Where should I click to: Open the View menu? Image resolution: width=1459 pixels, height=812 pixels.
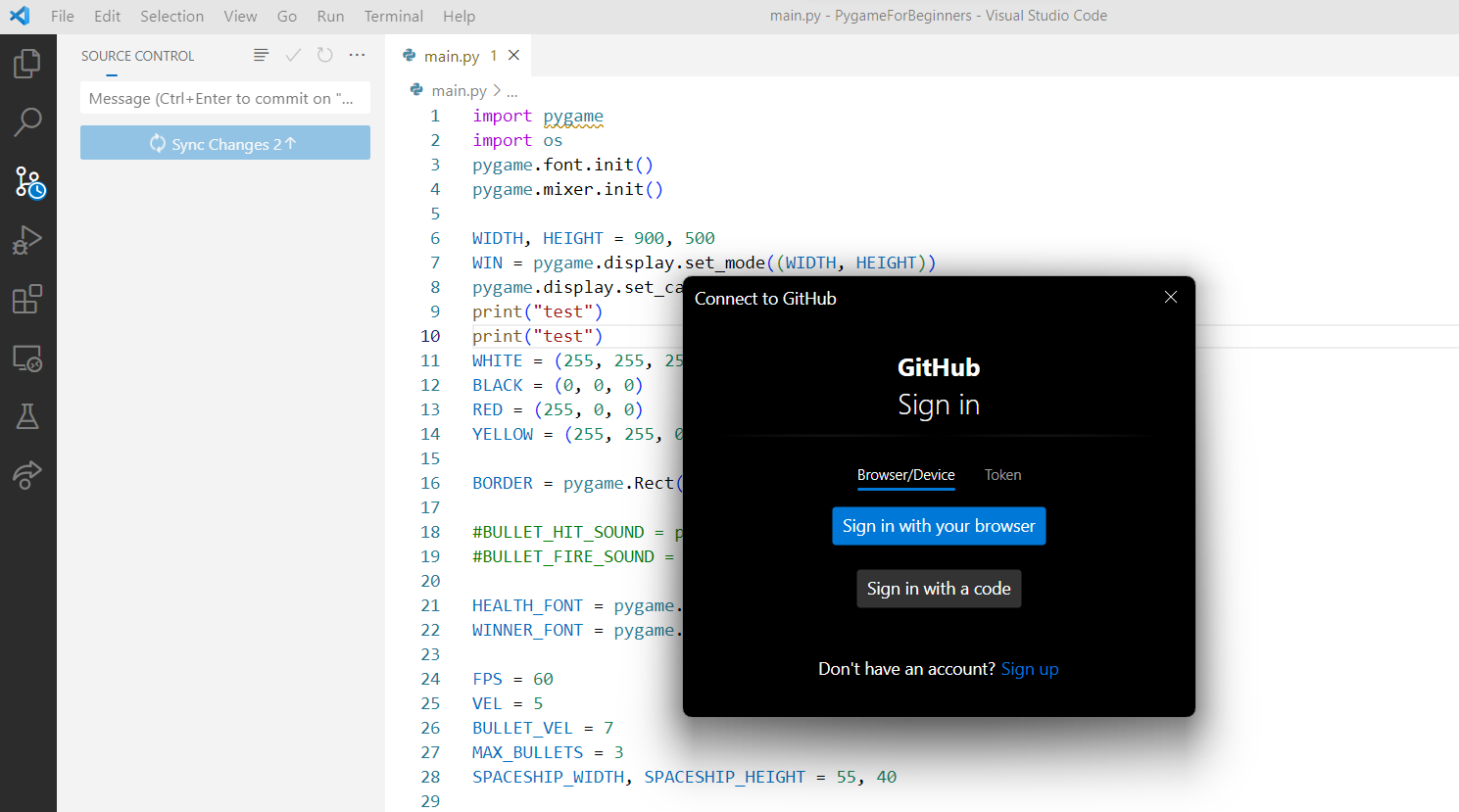[240, 16]
